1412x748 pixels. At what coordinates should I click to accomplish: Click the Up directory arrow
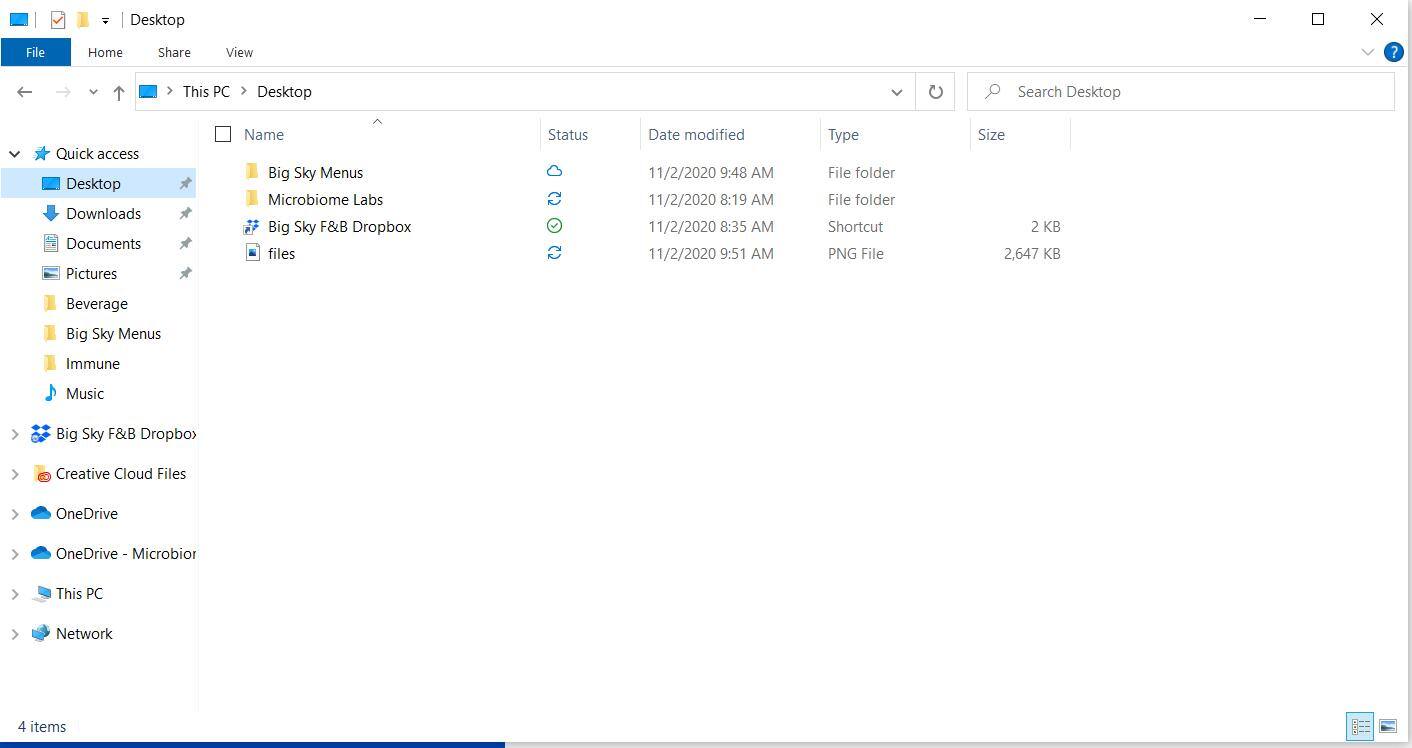(118, 92)
